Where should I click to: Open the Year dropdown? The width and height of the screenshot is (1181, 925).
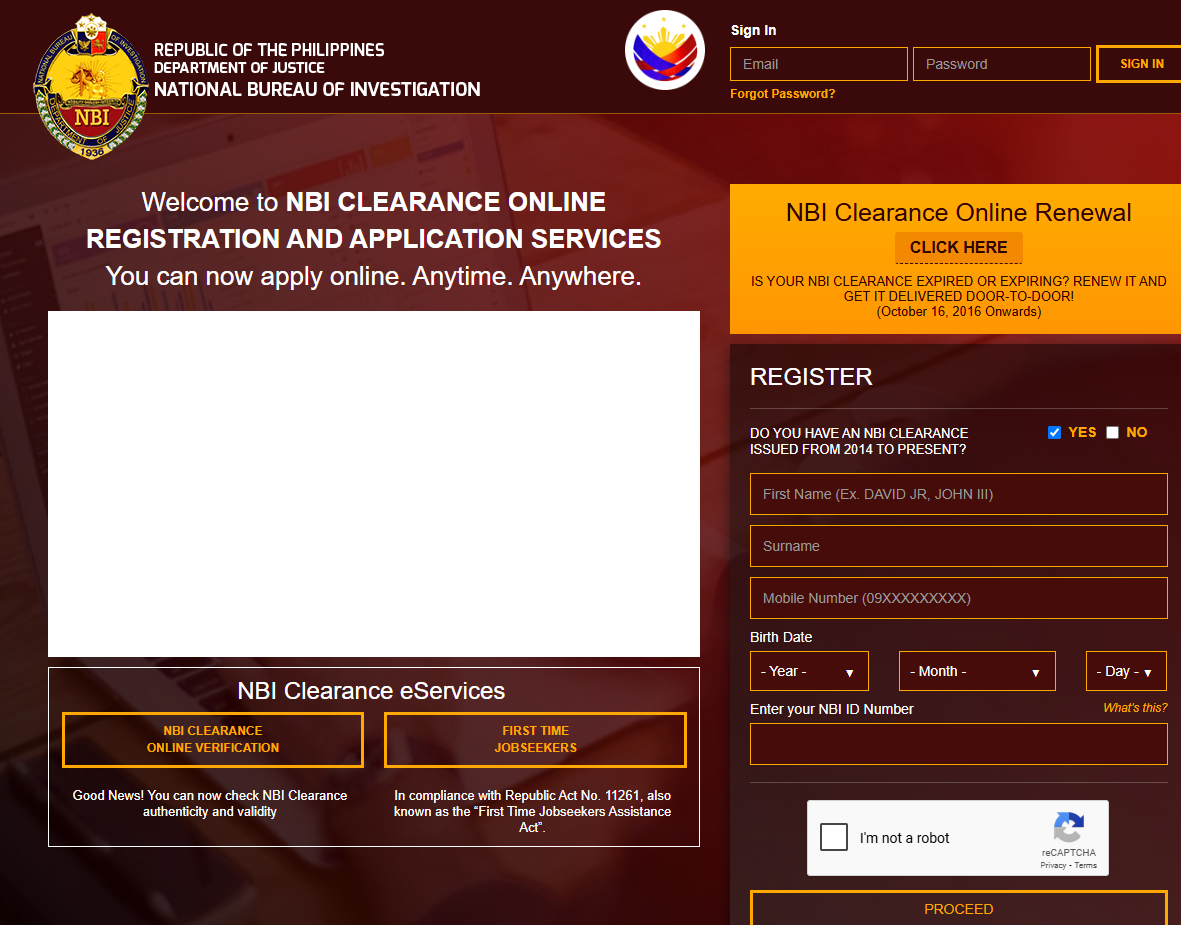click(x=809, y=671)
